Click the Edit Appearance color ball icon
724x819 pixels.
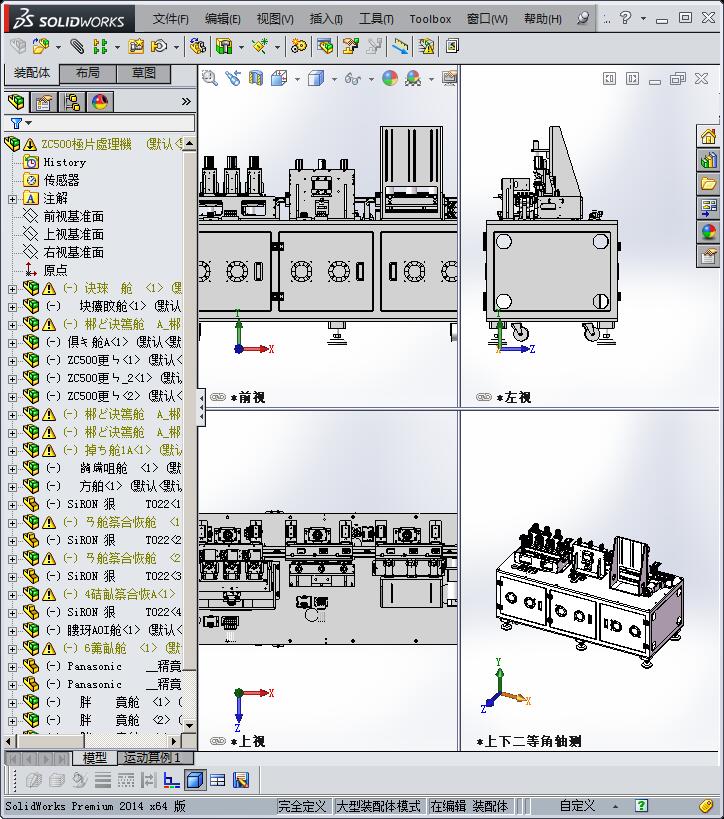390,78
